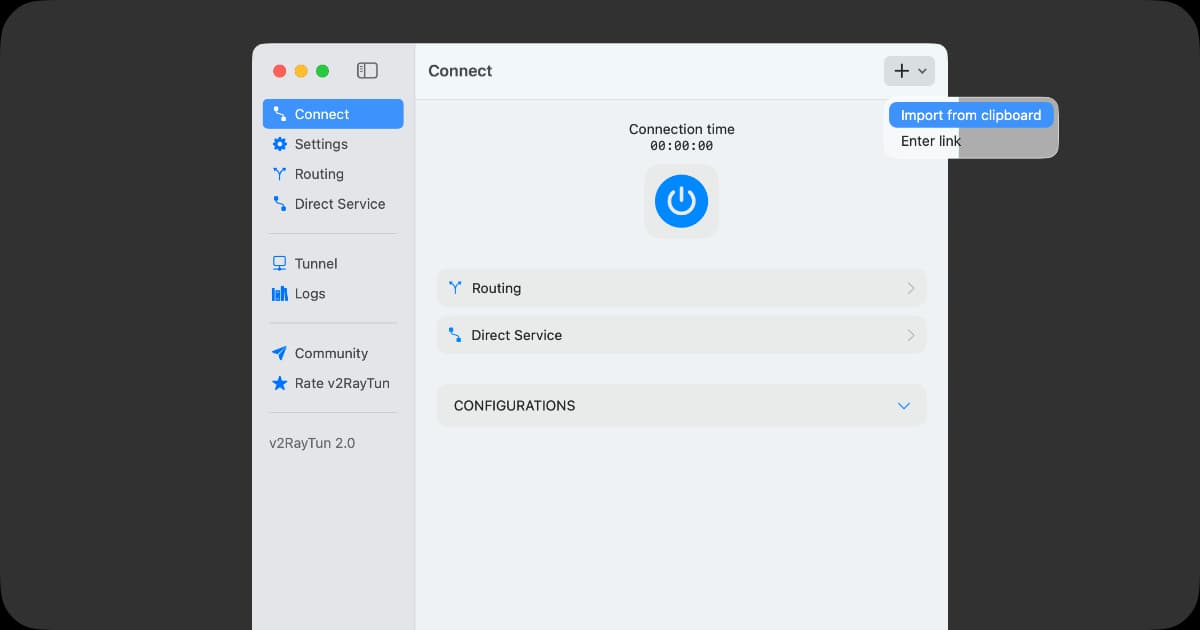The image size is (1200, 630).
Task: Click the Connection time counter
Action: coord(681,146)
